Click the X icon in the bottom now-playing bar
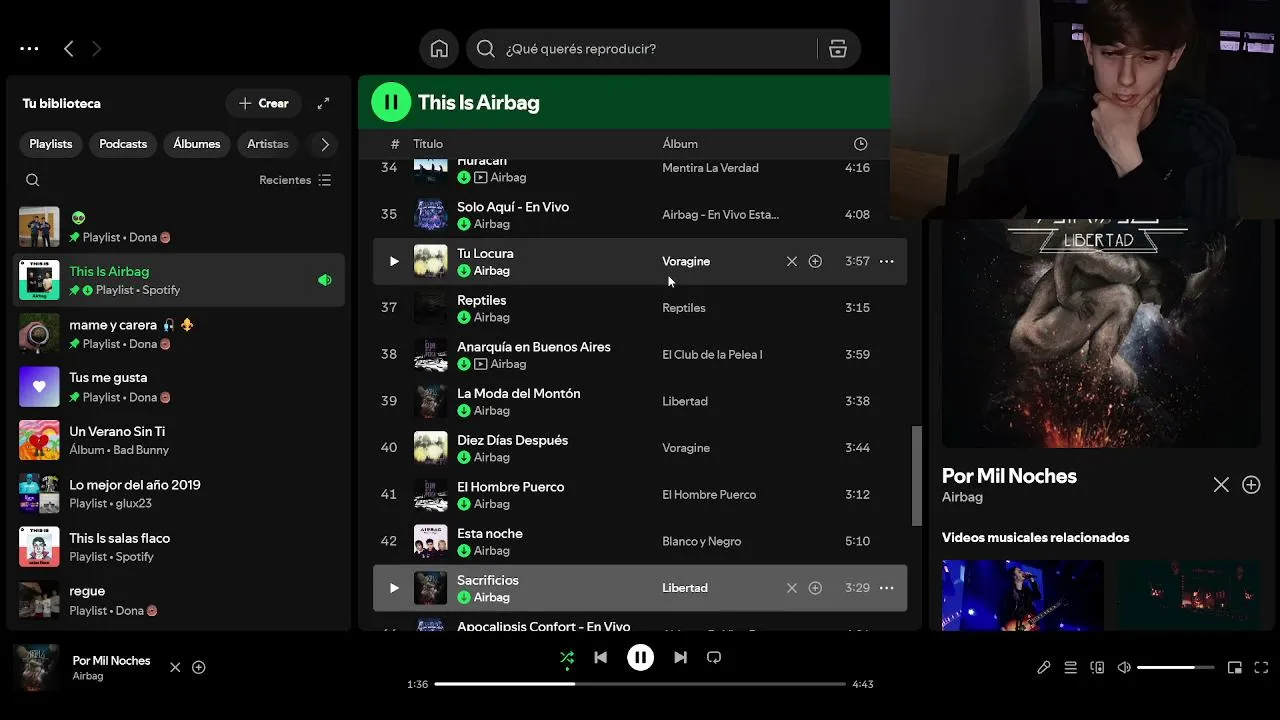Viewport: 1280px width, 720px height. (175, 667)
